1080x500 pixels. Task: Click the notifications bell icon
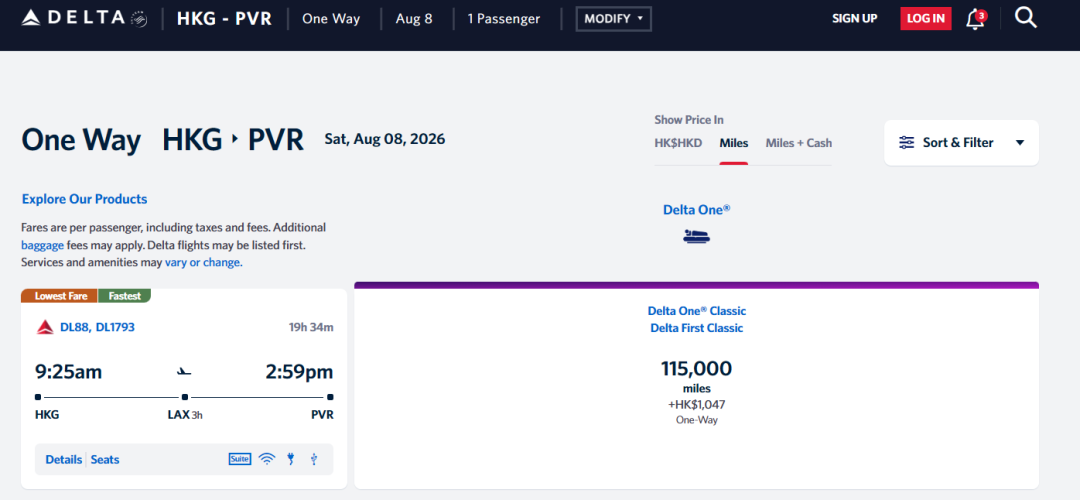click(975, 18)
